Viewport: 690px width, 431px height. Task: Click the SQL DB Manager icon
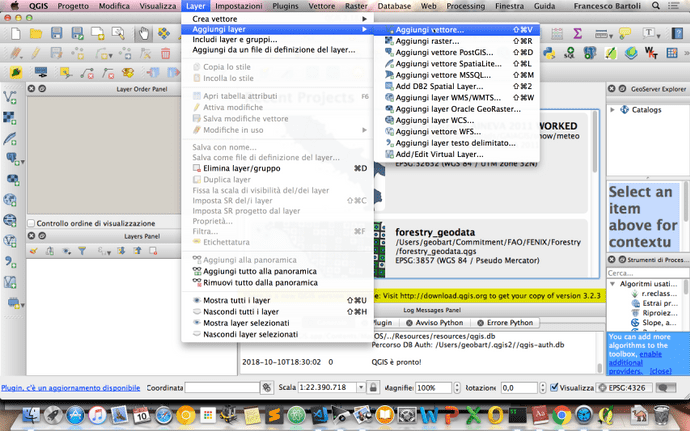[x=569, y=53]
